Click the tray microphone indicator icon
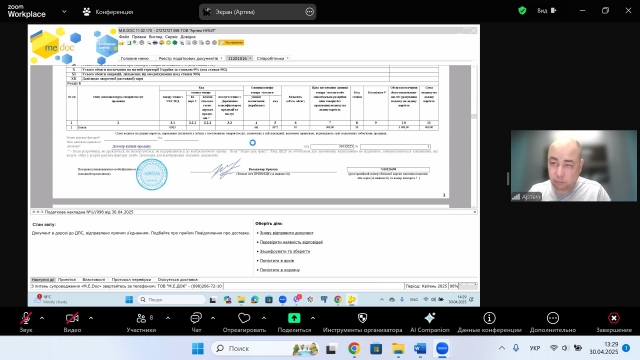640x360 pixels. [x=516, y=348]
